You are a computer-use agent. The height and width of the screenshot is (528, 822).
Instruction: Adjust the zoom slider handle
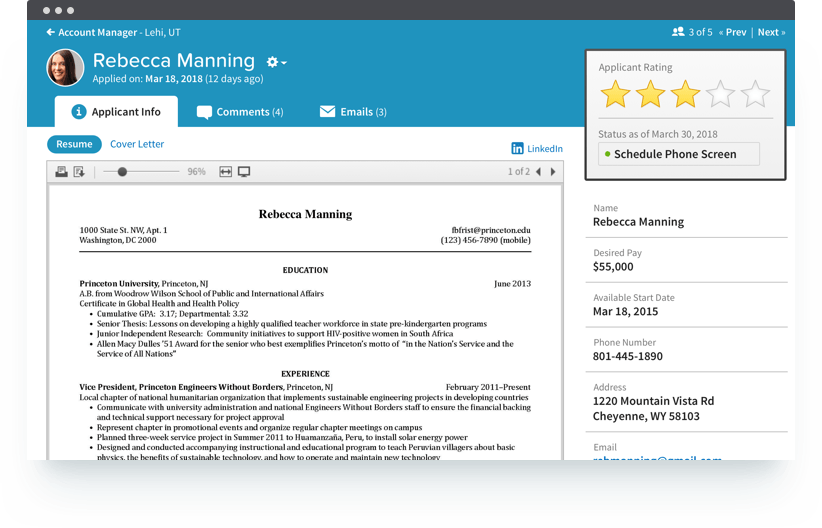122,172
